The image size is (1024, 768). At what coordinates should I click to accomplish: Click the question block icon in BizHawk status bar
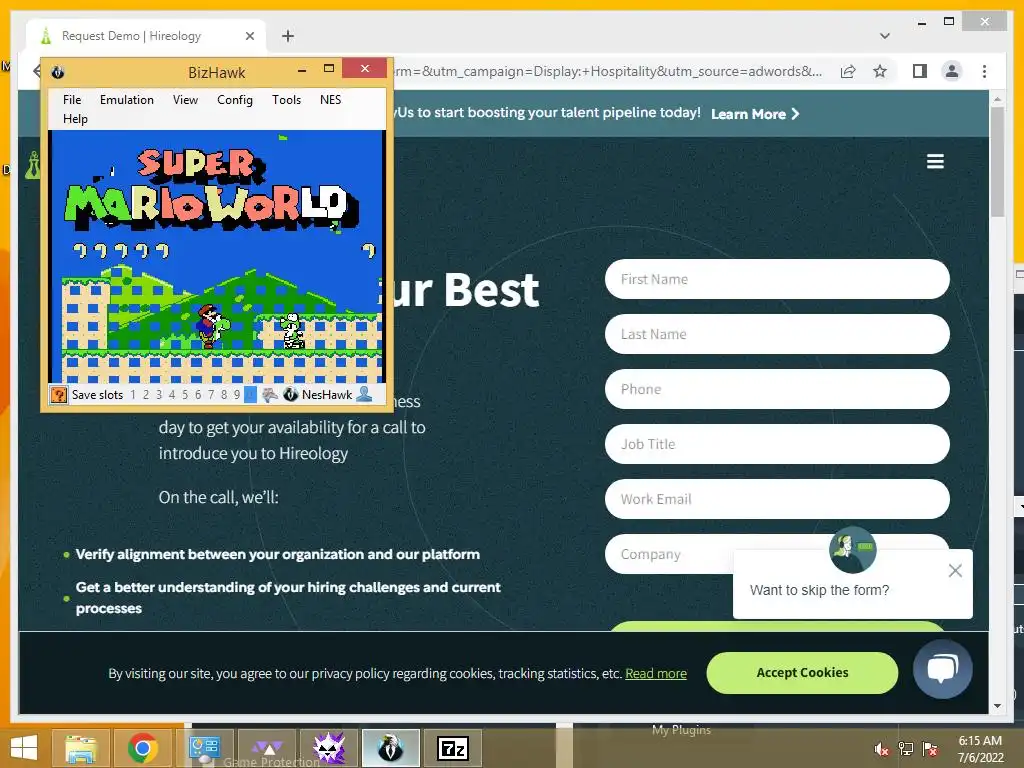pos(59,394)
